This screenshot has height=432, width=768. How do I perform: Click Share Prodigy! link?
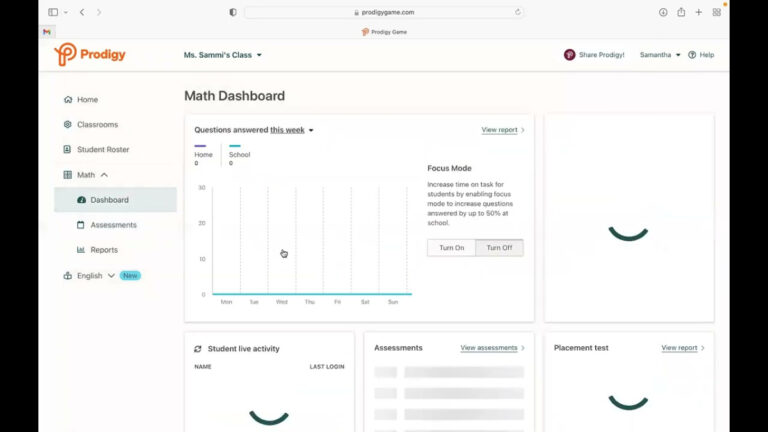pos(601,55)
